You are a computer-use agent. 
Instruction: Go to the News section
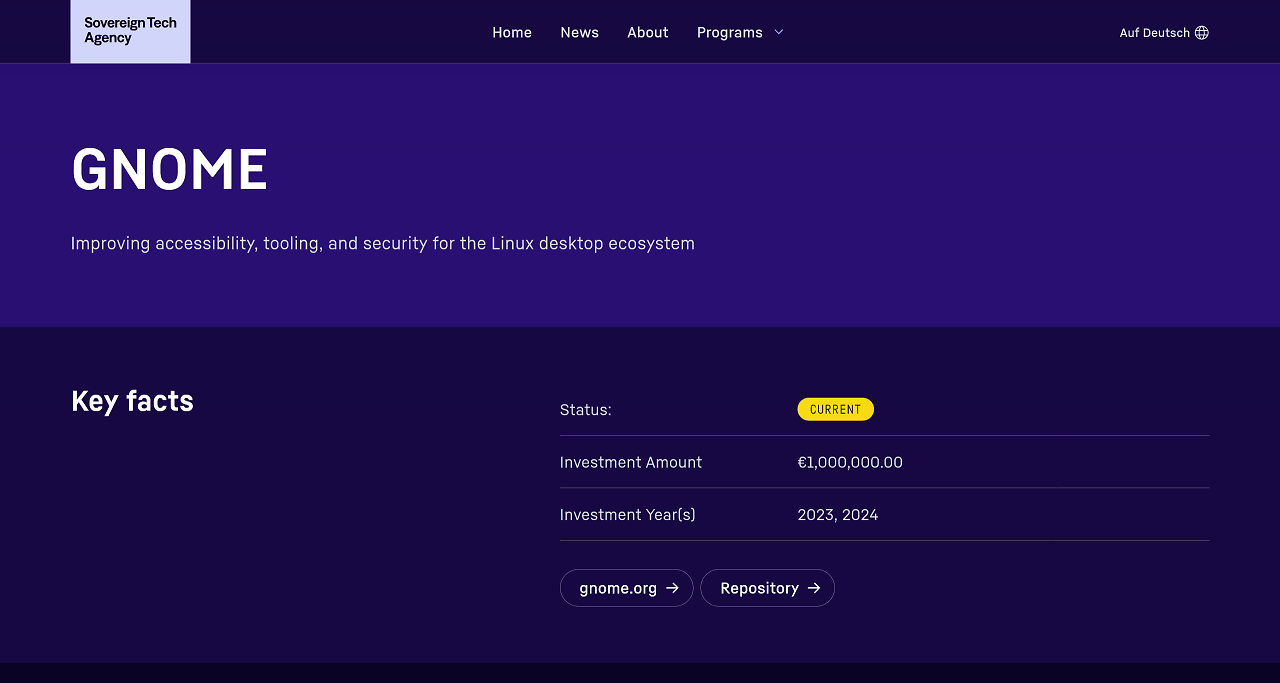coord(579,32)
